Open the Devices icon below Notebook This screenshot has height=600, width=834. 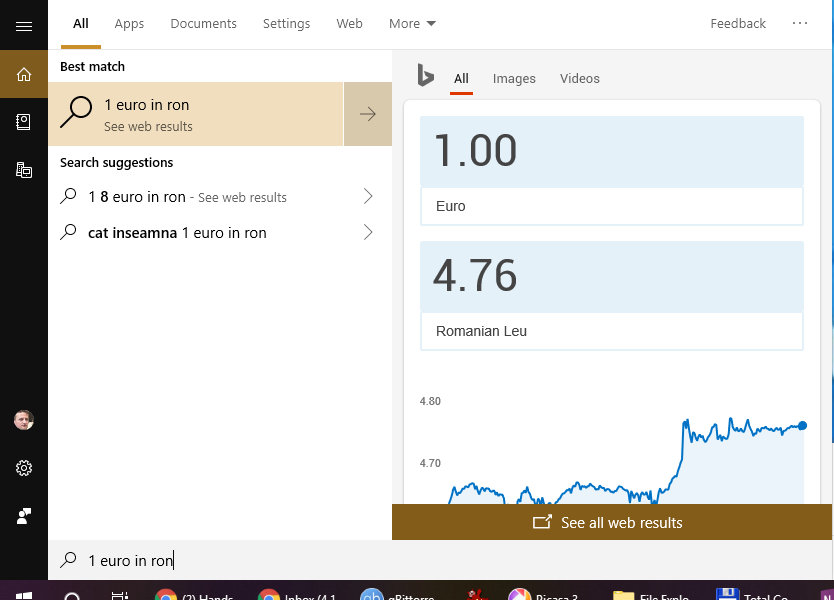(24, 170)
